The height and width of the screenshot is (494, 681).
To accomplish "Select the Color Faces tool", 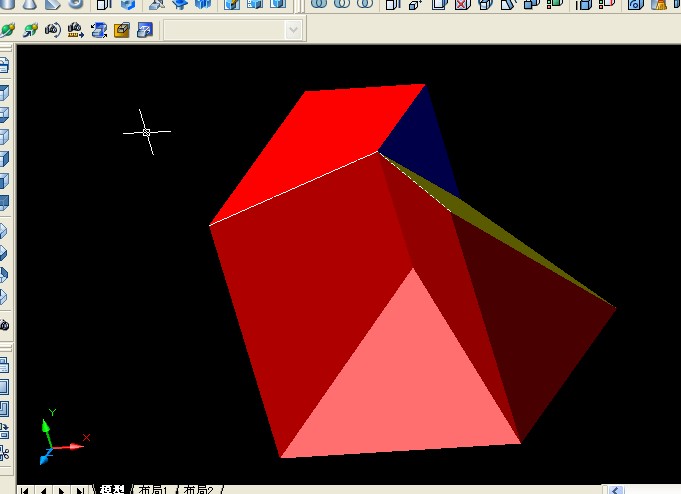I will coord(555,4).
